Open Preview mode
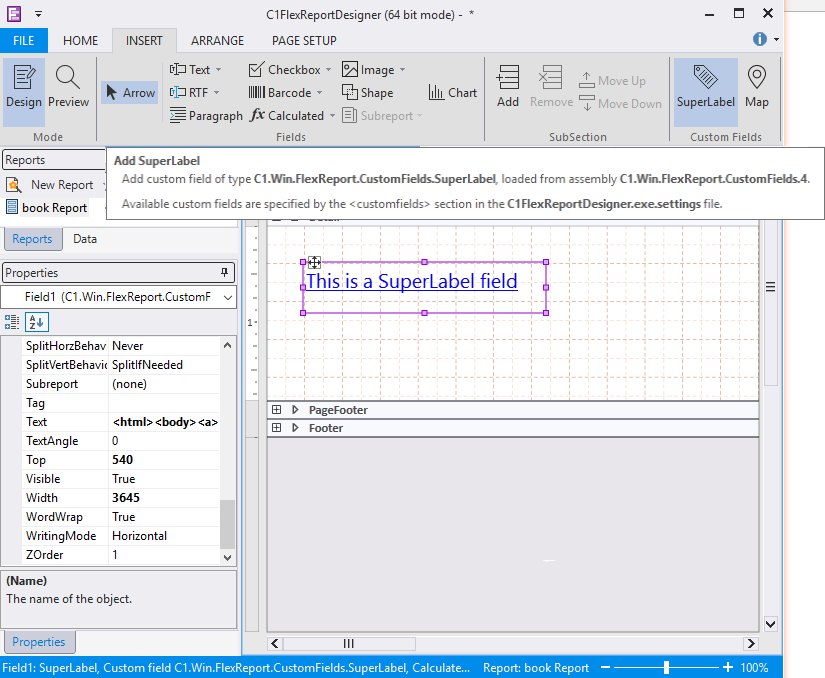 tap(68, 88)
